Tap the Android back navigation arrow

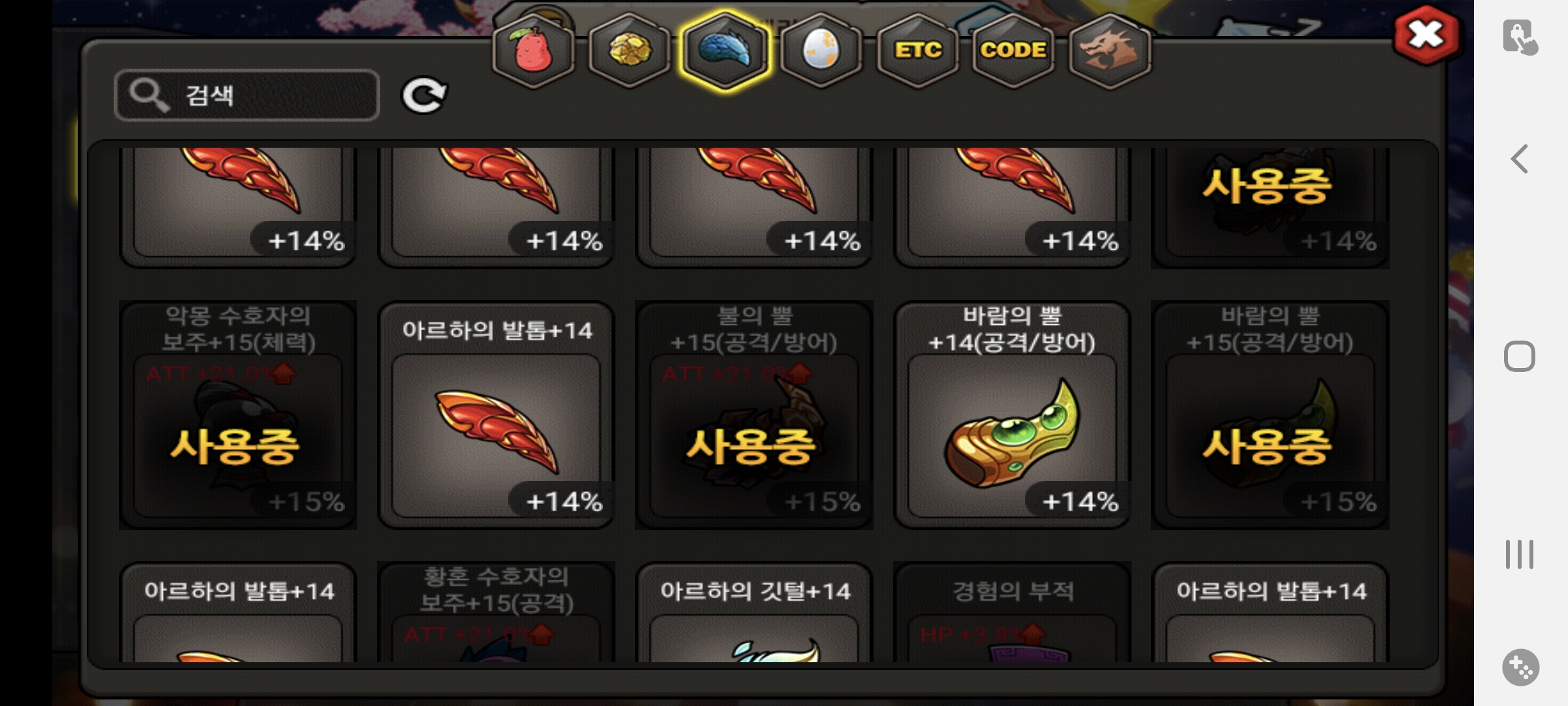(x=1520, y=159)
